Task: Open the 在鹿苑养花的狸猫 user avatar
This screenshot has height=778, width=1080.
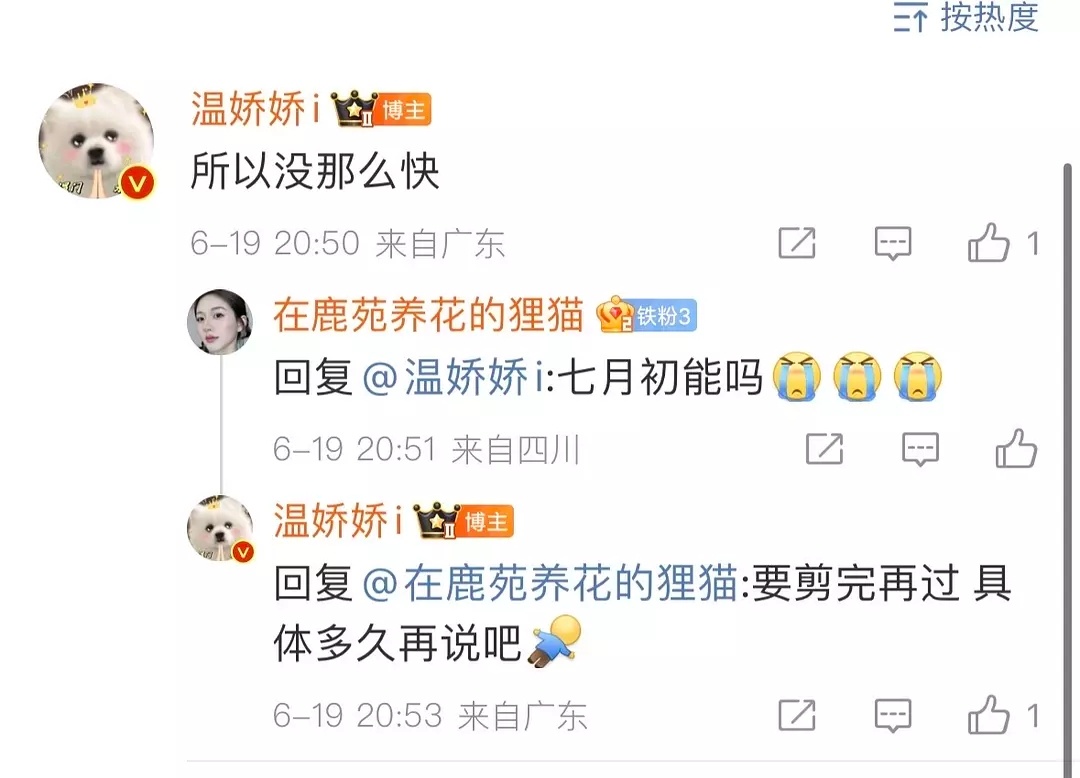Action: point(220,322)
